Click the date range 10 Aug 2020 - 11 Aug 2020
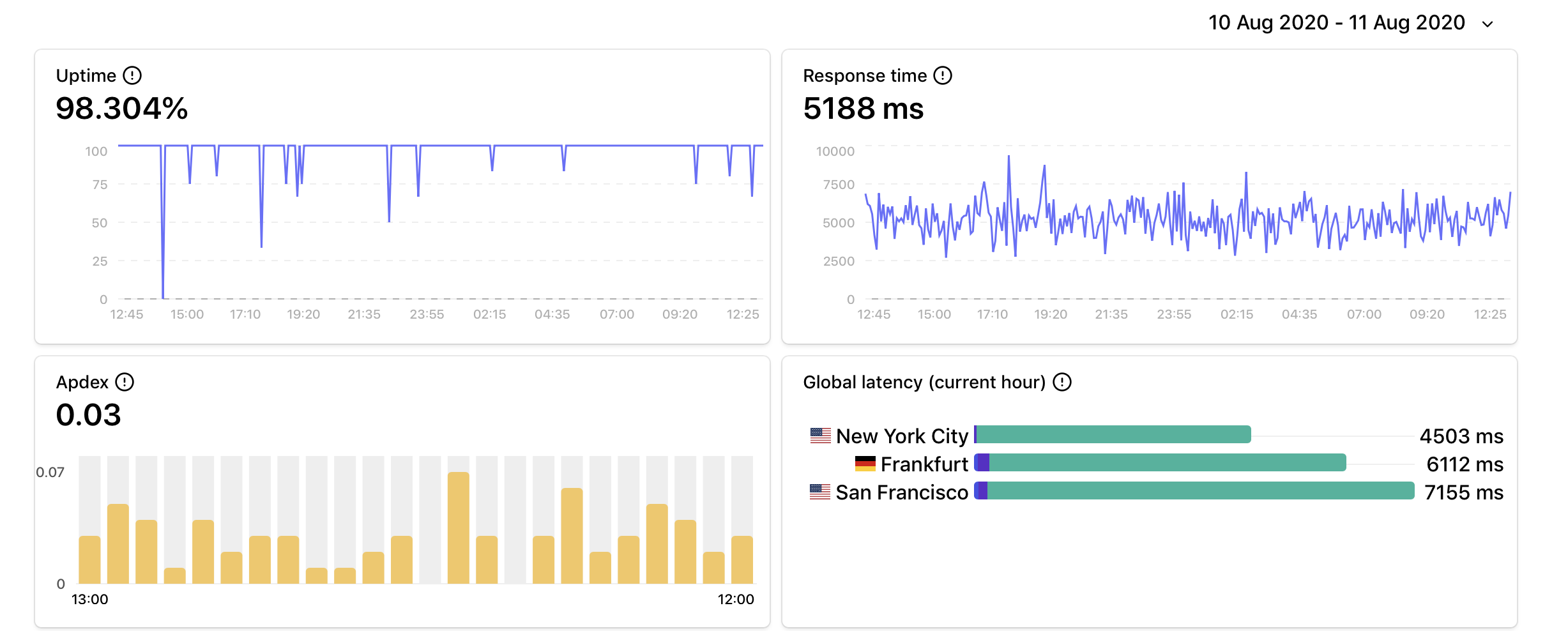1568x631 pixels. (1336, 23)
